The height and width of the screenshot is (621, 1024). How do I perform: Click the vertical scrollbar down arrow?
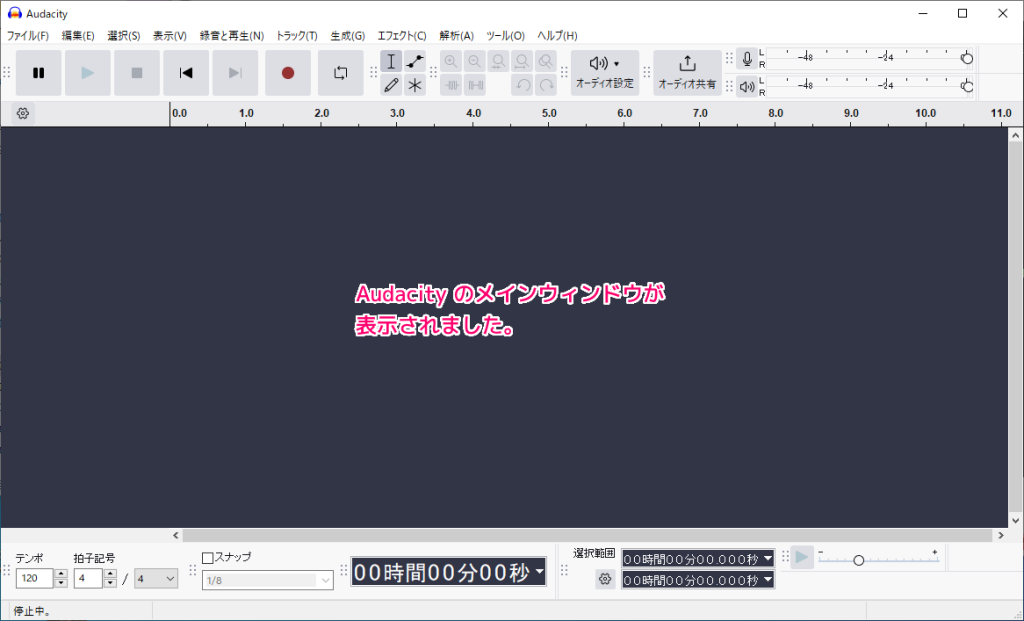[x=1016, y=520]
